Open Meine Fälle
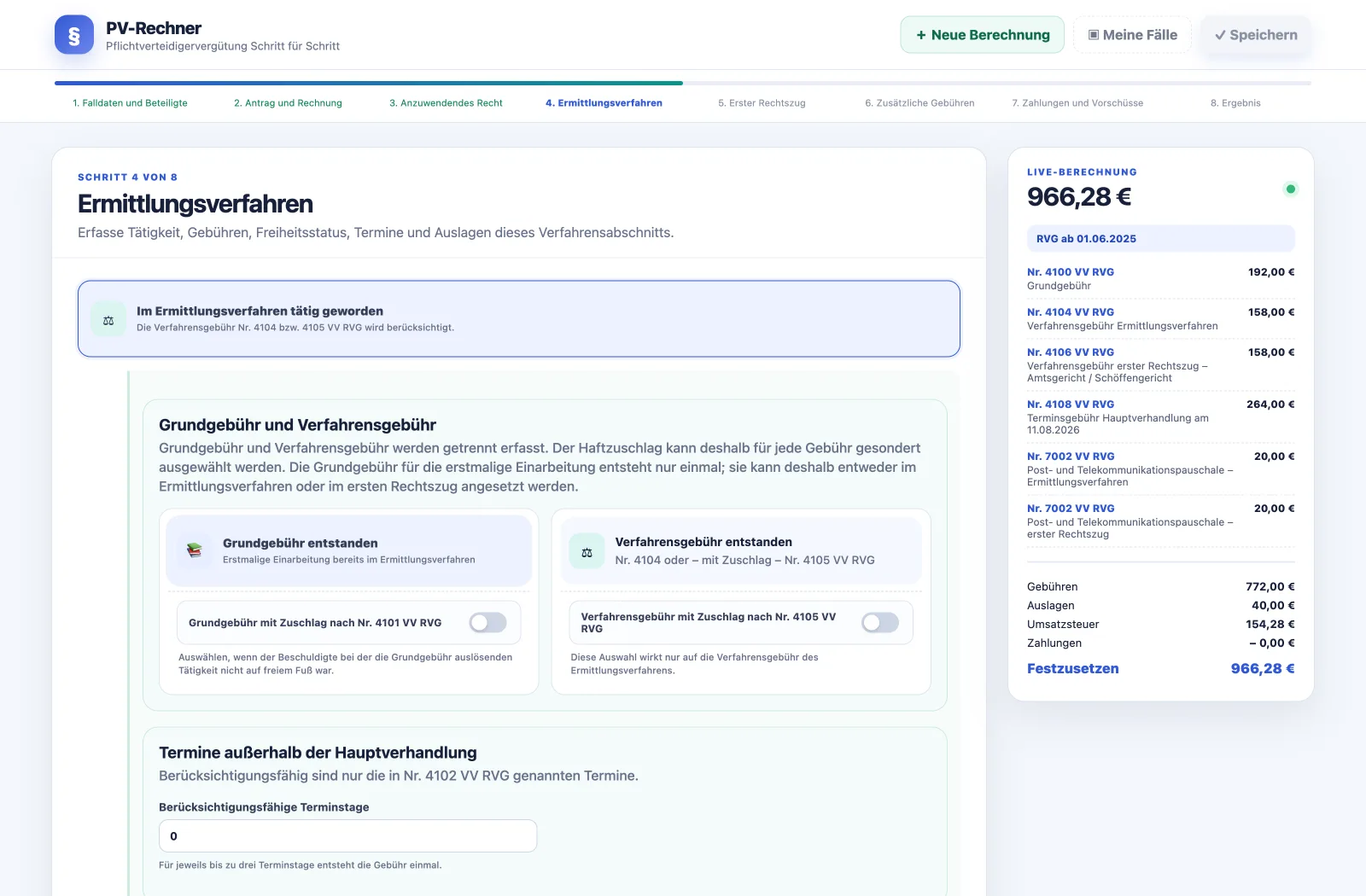The height and width of the screenshot is (896, 1366). (x=1132, y=35)
